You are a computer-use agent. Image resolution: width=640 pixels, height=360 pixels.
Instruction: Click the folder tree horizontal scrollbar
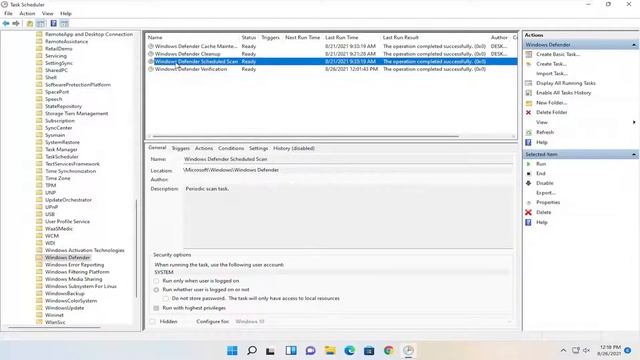click(x=54, y=327)
